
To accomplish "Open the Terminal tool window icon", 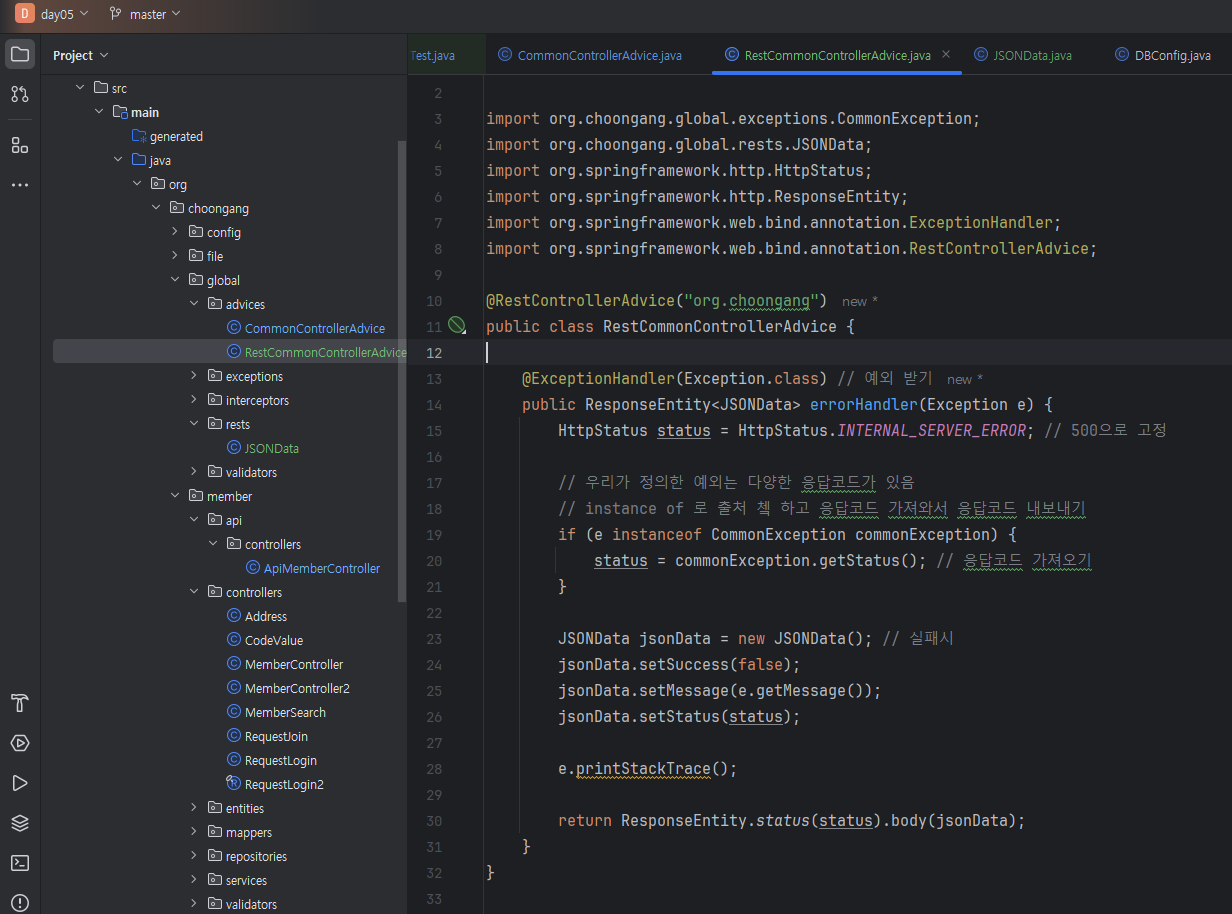I will pos(20,863).
